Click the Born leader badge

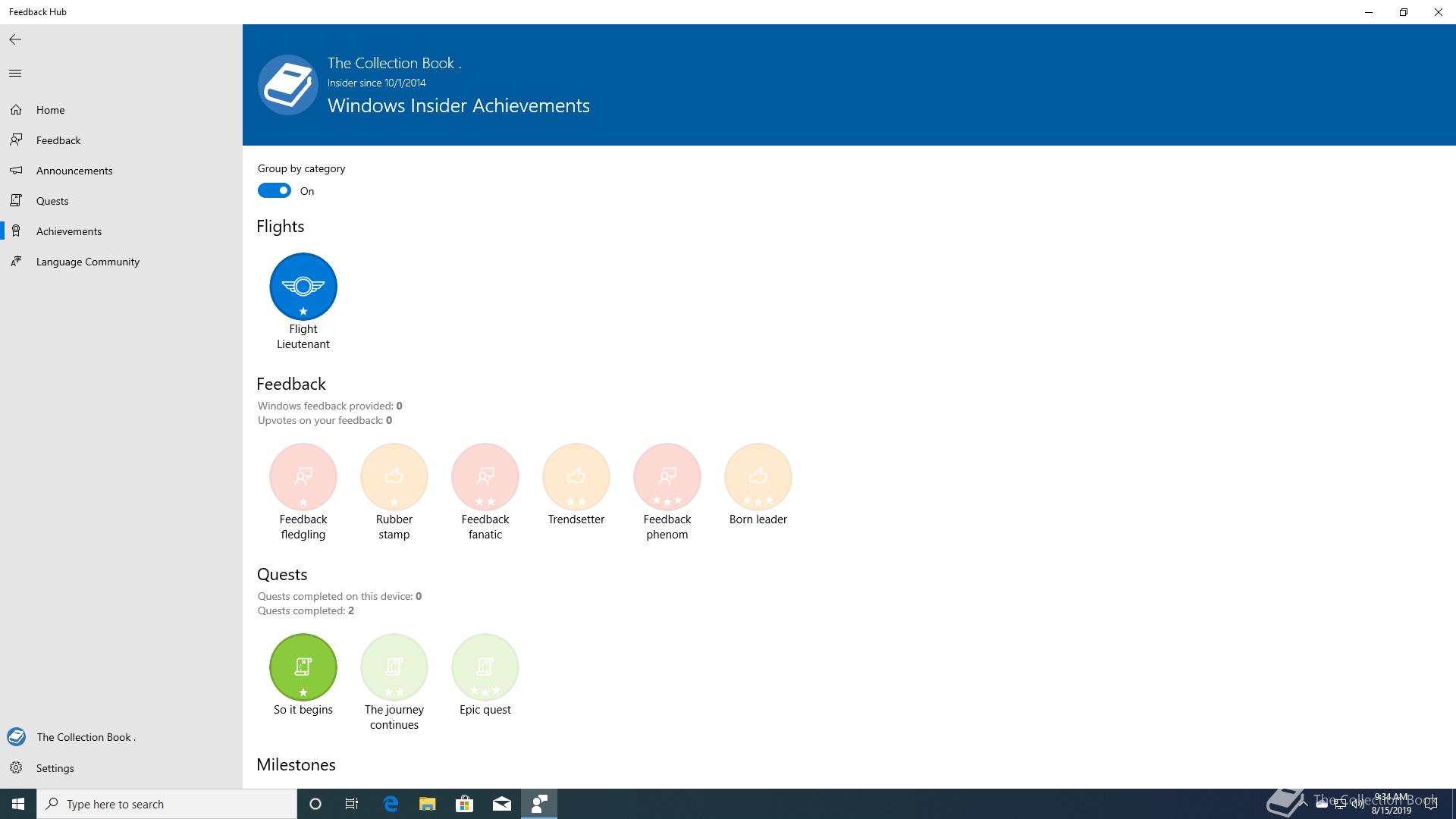click(758, 477)
